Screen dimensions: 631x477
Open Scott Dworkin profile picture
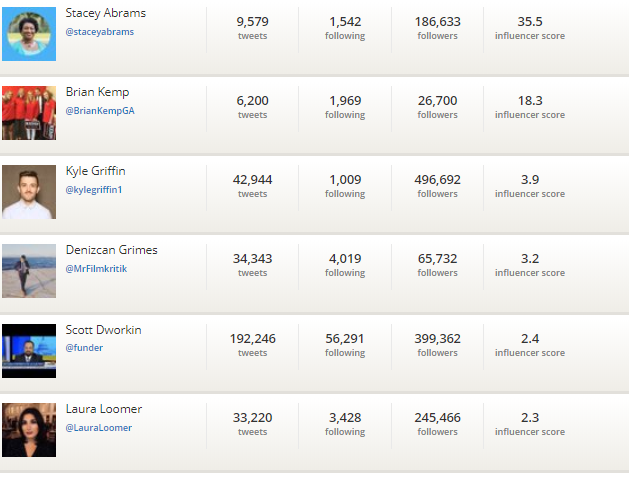click(x=29, y=351)
